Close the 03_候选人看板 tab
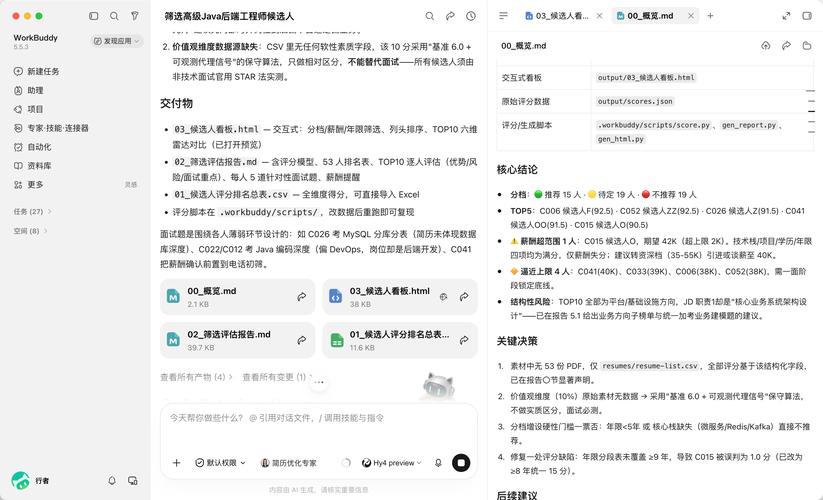The image size is (823, 500). (x=599, y=16)
